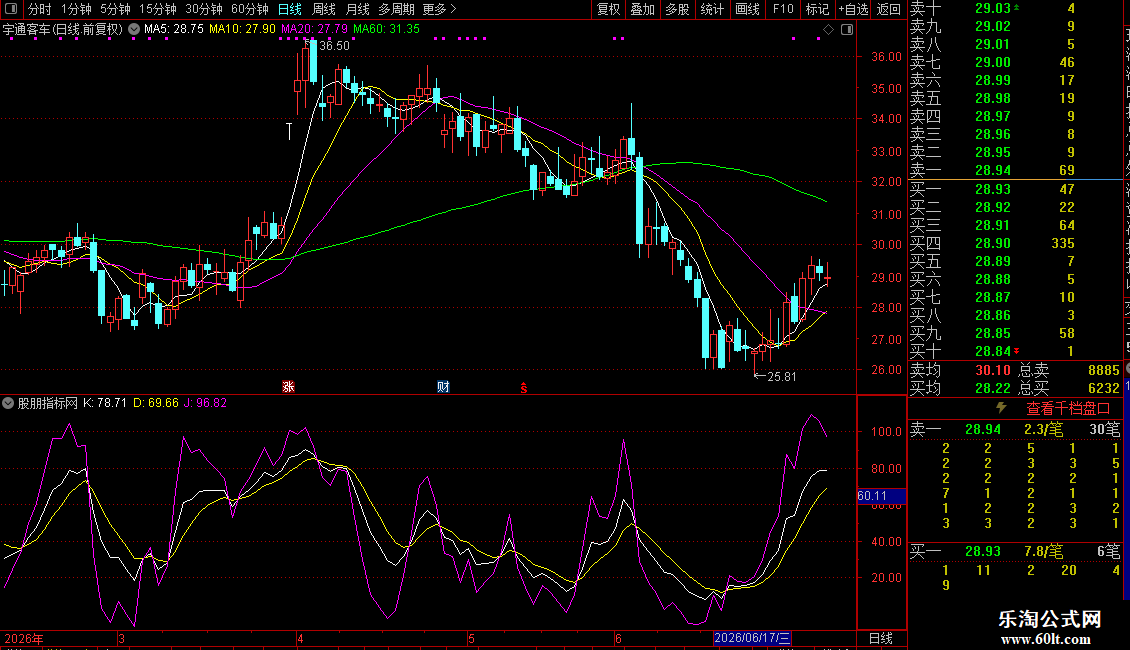Open F10 company info
Image resolution: width=1130 pixels, height=650 pixels.
[783, 9]
